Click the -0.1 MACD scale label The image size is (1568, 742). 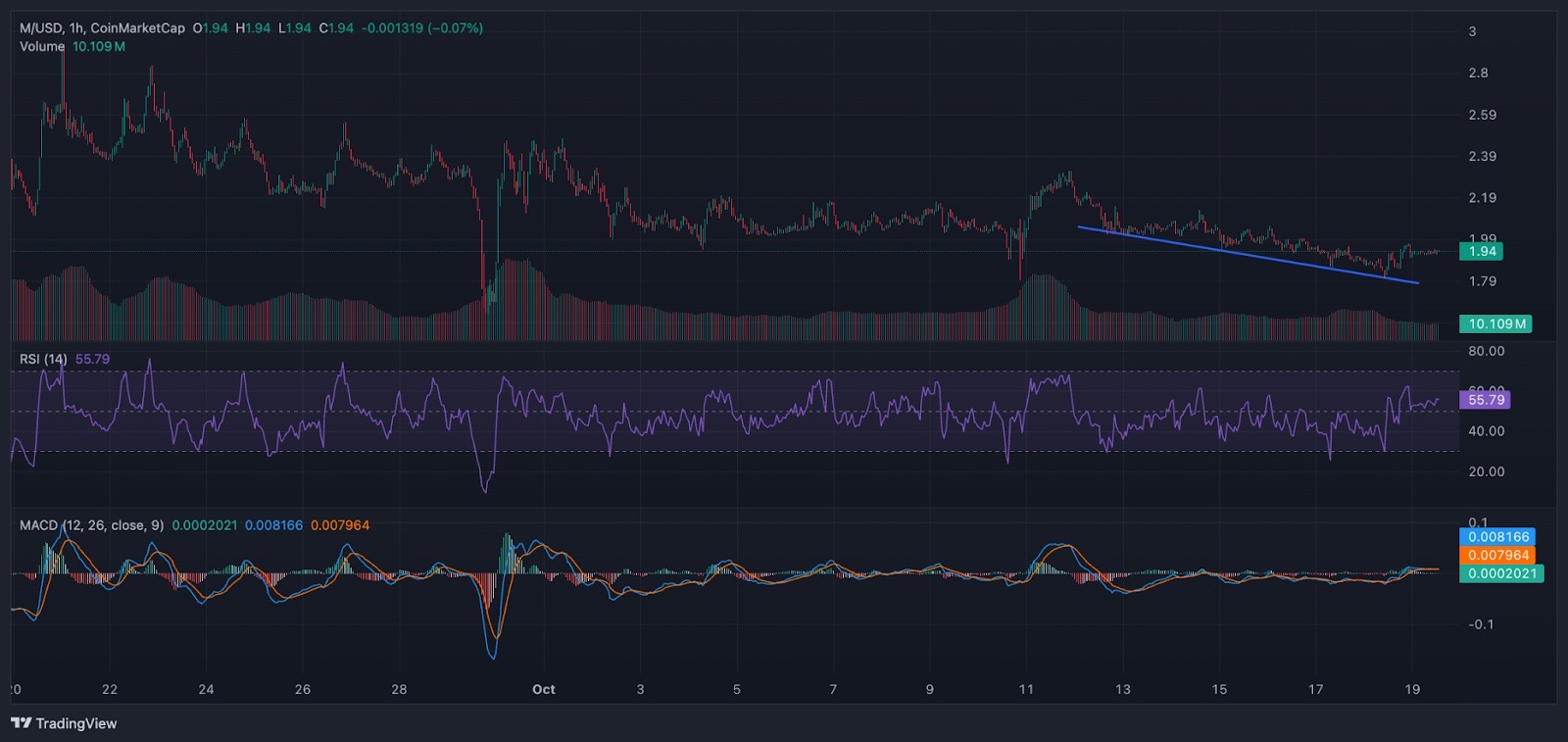1481,624
